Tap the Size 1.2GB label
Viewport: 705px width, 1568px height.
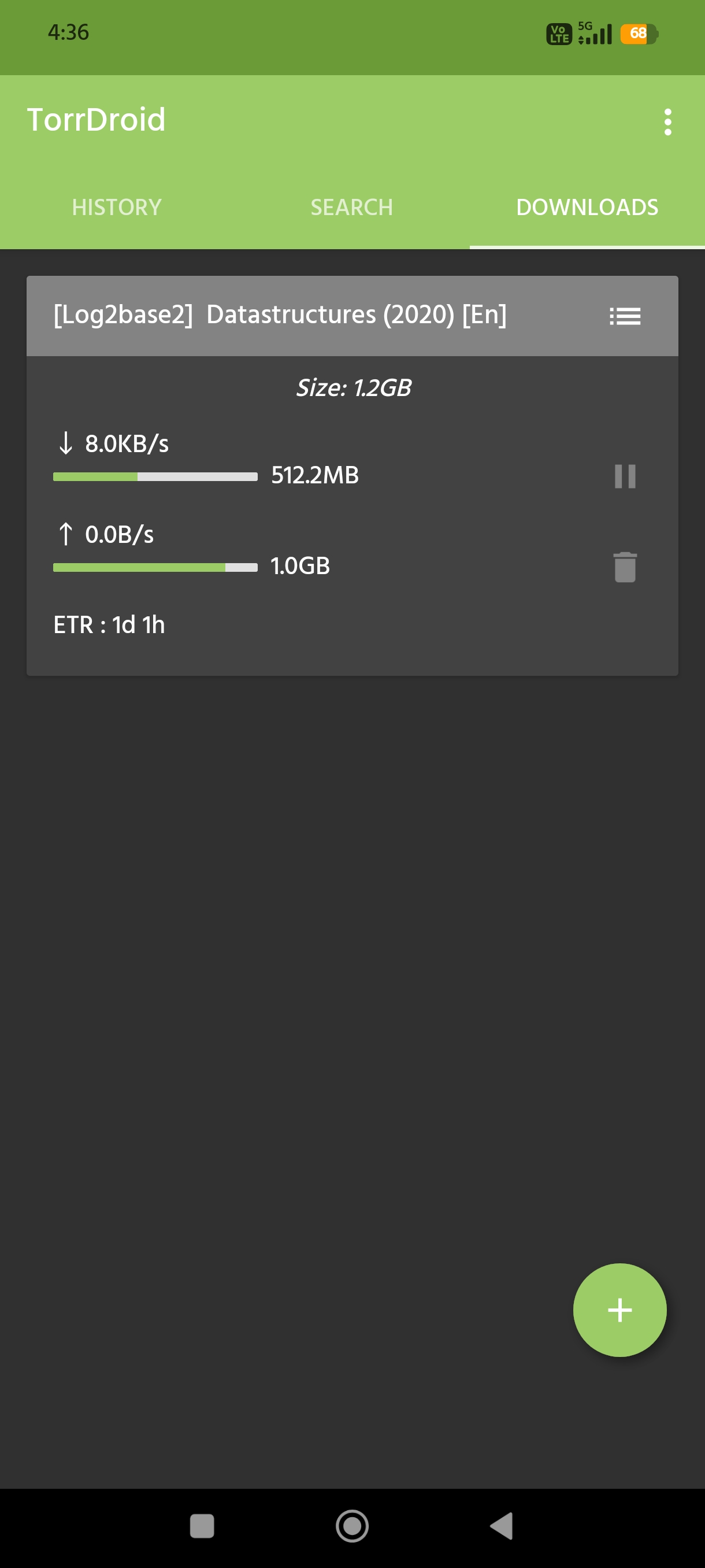(x=353, y=388)
